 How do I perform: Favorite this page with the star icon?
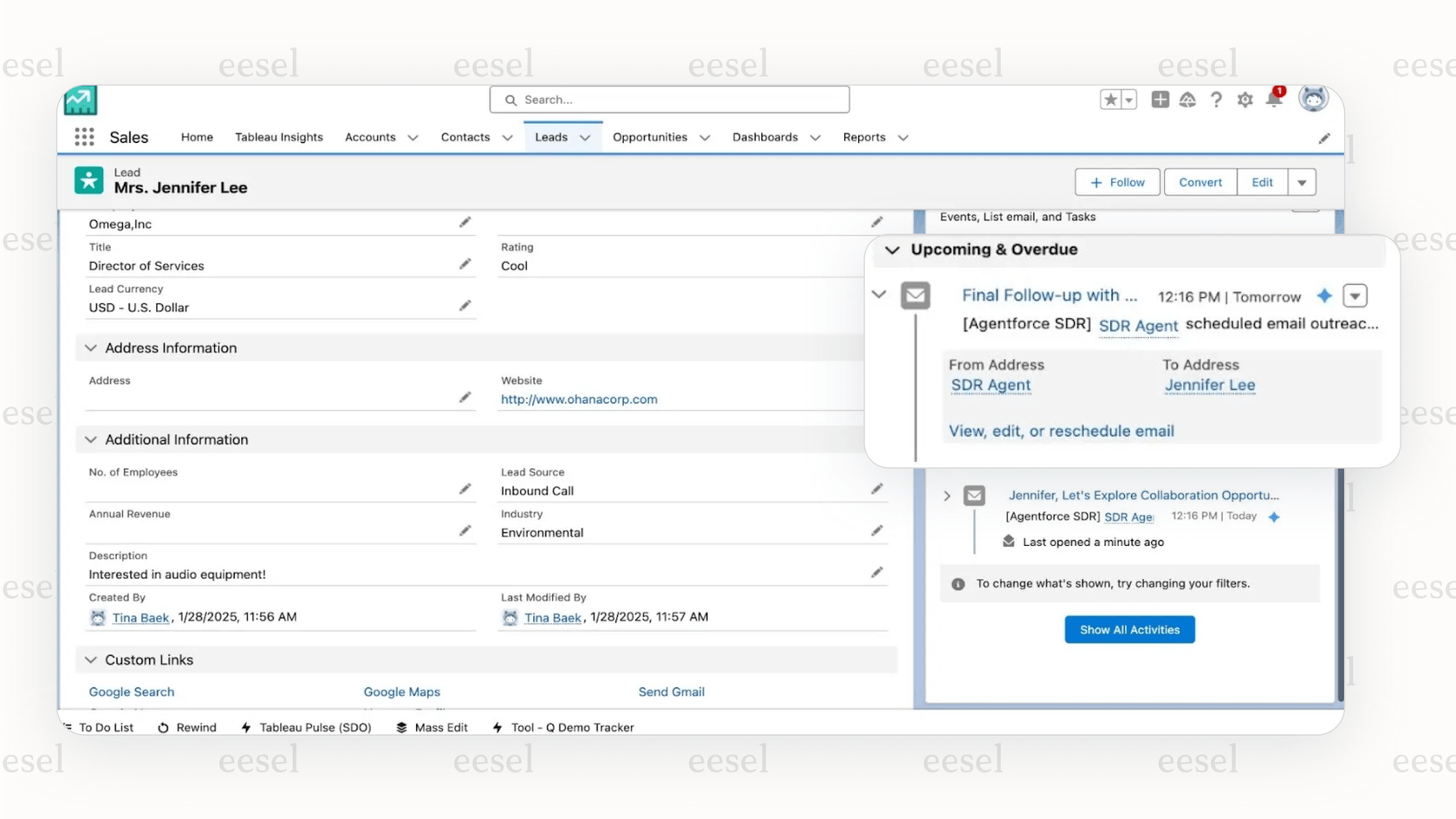[x=1111, y=100]
